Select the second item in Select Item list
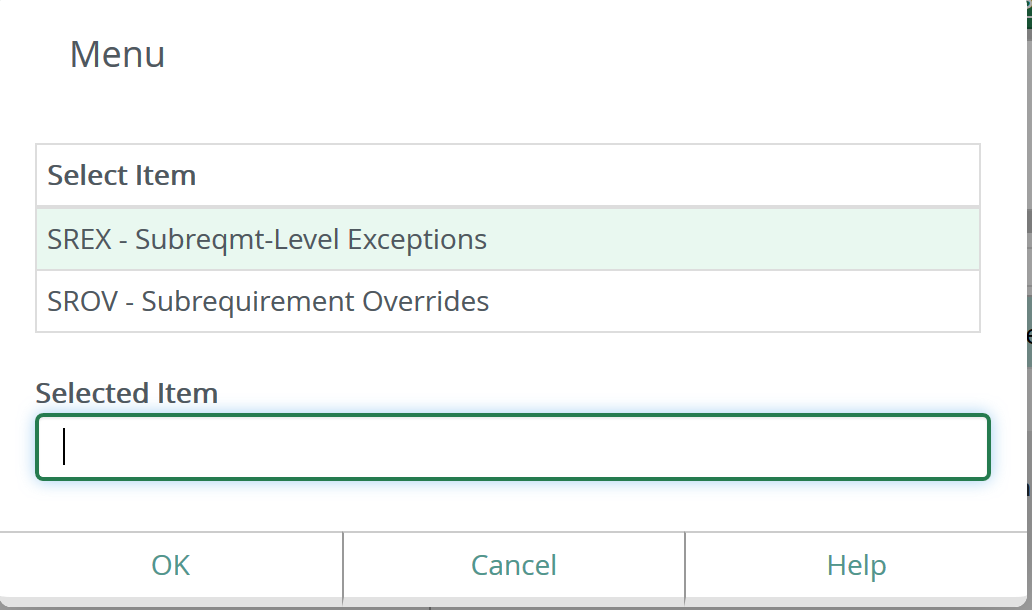 point(507,301)
